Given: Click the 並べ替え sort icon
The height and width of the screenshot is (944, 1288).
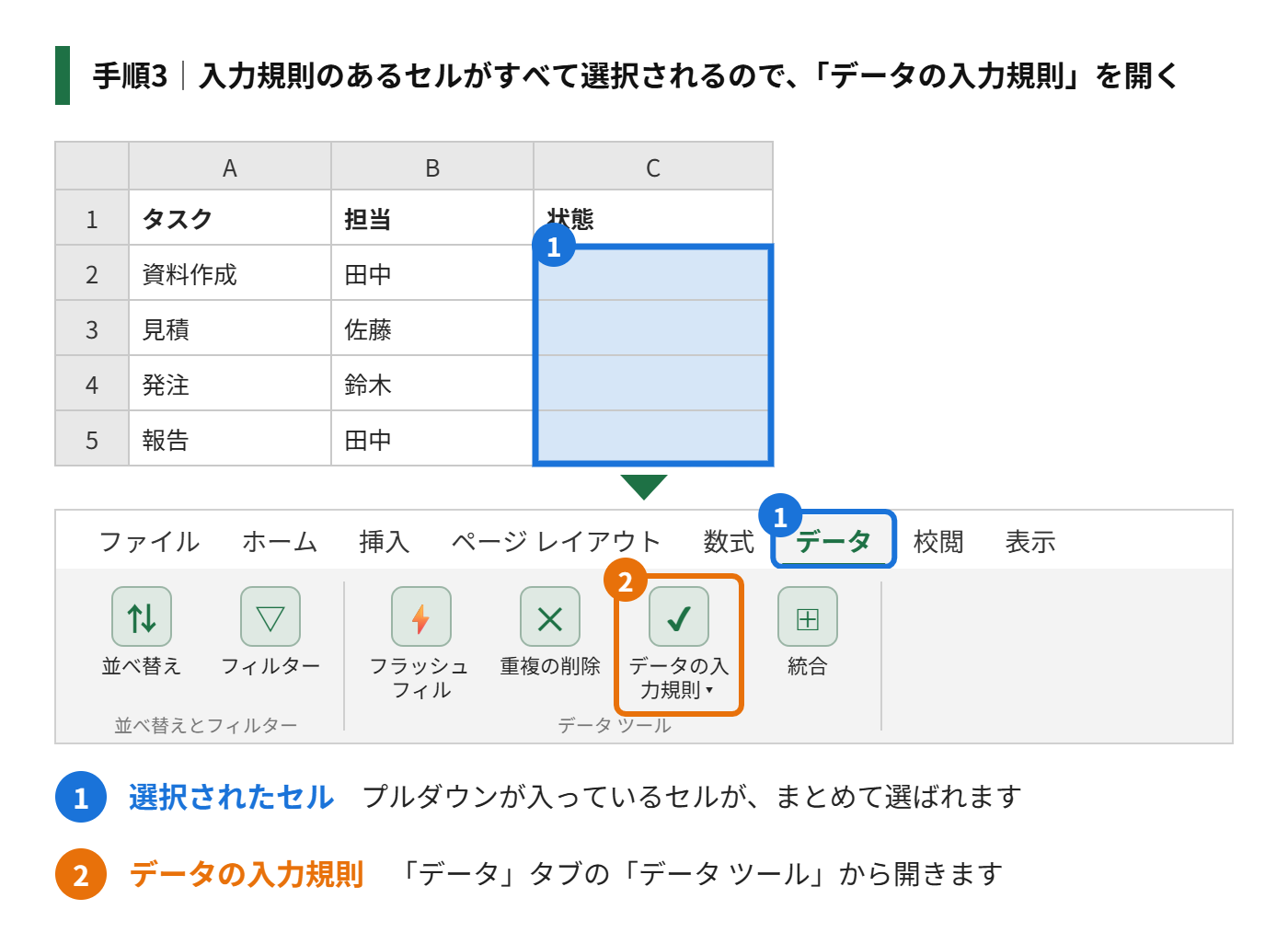Looking at the screenshot, I should [x=142, y=616].
